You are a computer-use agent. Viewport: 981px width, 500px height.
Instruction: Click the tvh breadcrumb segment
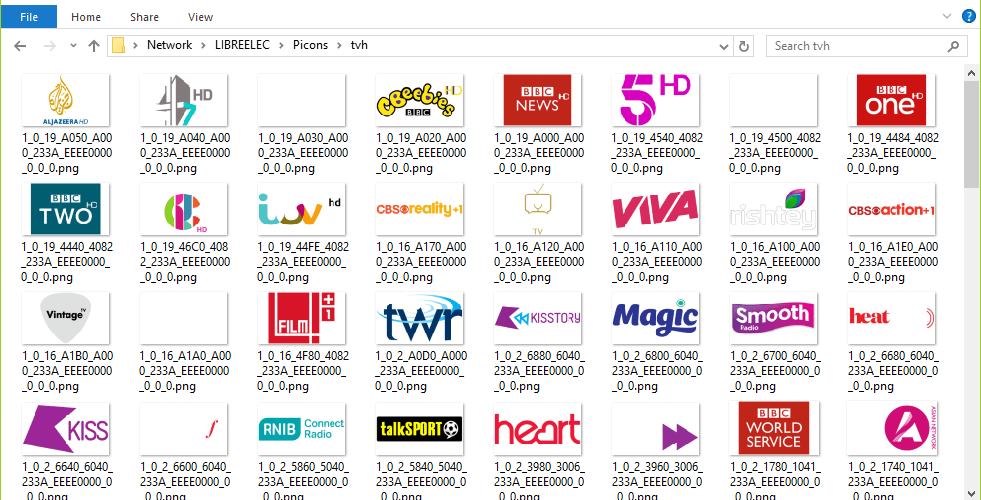359,45
